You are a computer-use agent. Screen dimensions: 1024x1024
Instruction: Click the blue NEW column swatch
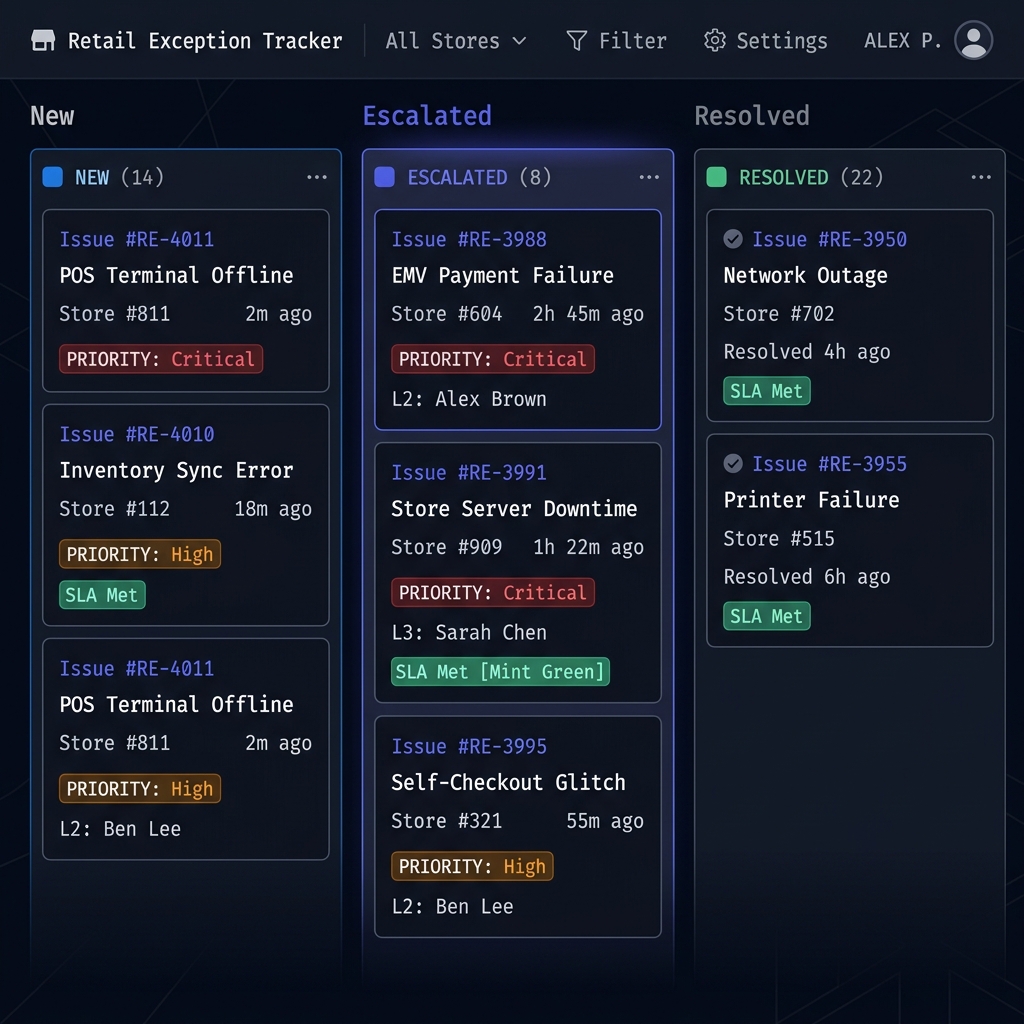(x=52, y=177)
